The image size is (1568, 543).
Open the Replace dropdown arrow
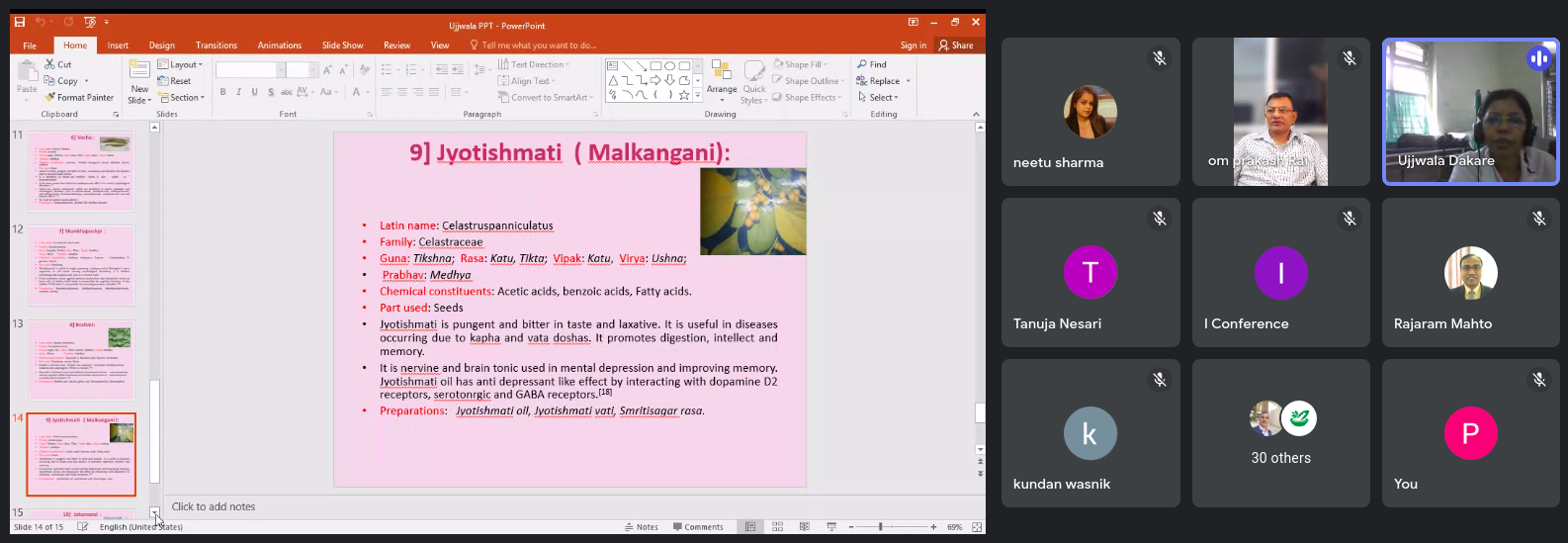pos(908,81)
